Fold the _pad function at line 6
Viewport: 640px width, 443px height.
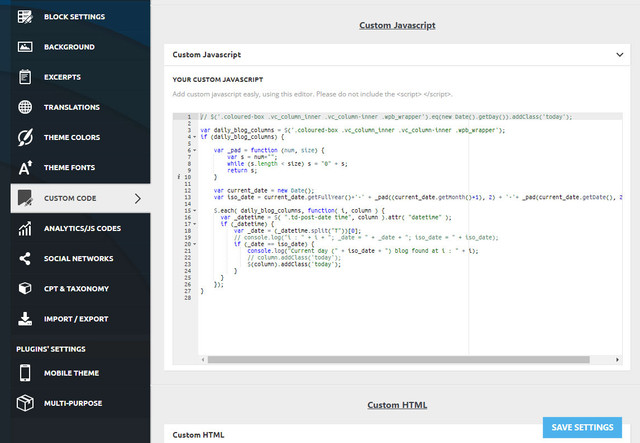tap(195, 150)
